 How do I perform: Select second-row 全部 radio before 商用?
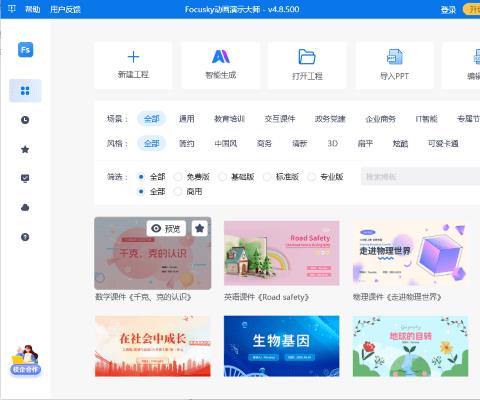[x=141, y=192]
